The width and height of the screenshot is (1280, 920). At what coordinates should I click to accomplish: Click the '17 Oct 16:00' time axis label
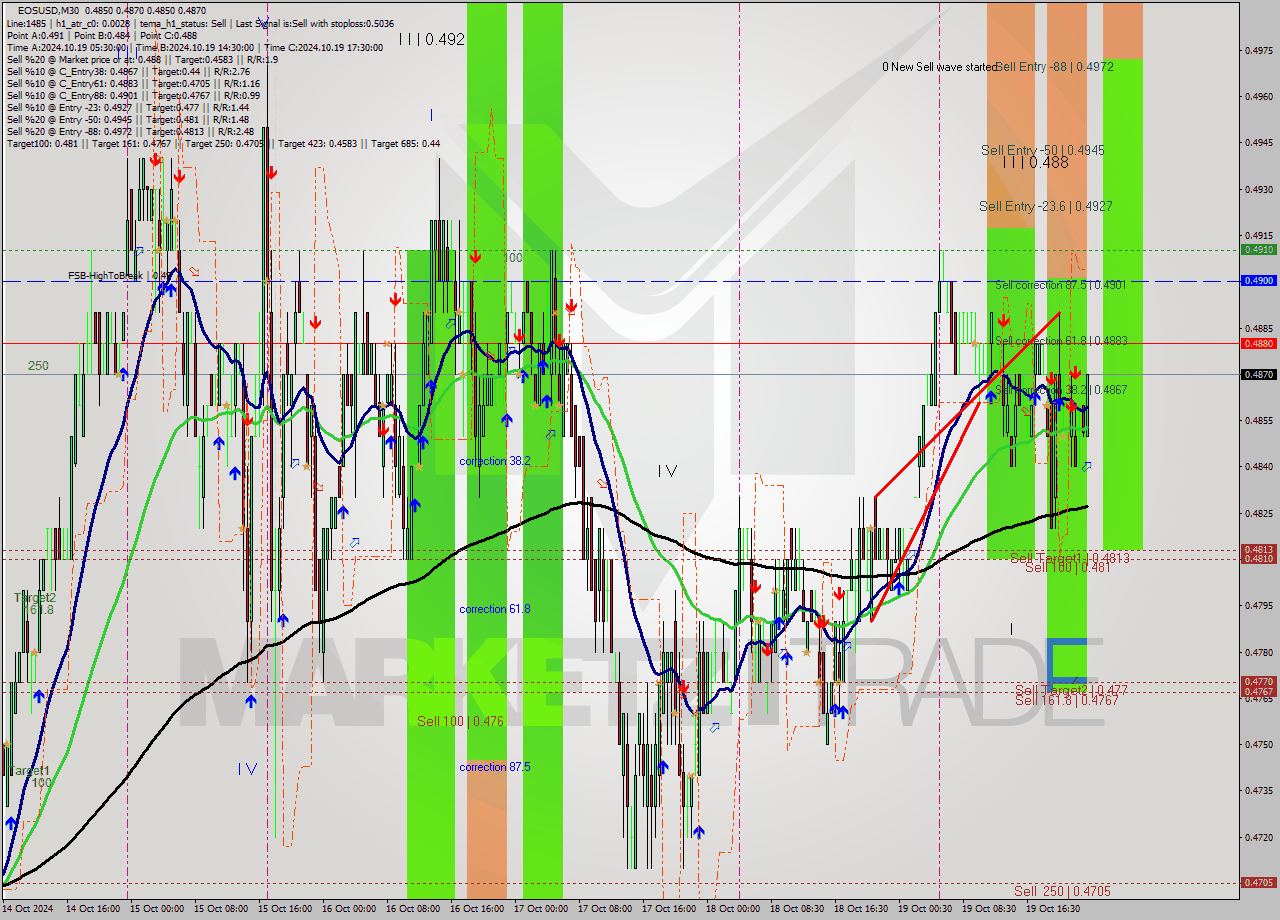point(669,909)
